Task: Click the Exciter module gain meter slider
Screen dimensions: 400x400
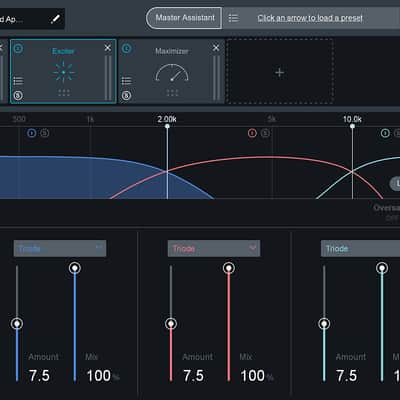Action: pyautogui.click(x=108, y=78)
